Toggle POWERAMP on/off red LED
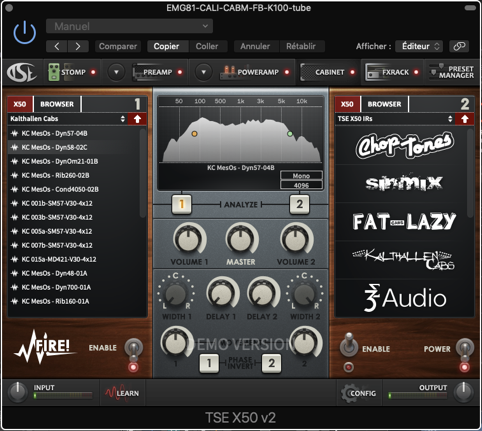 coord(287,72)
